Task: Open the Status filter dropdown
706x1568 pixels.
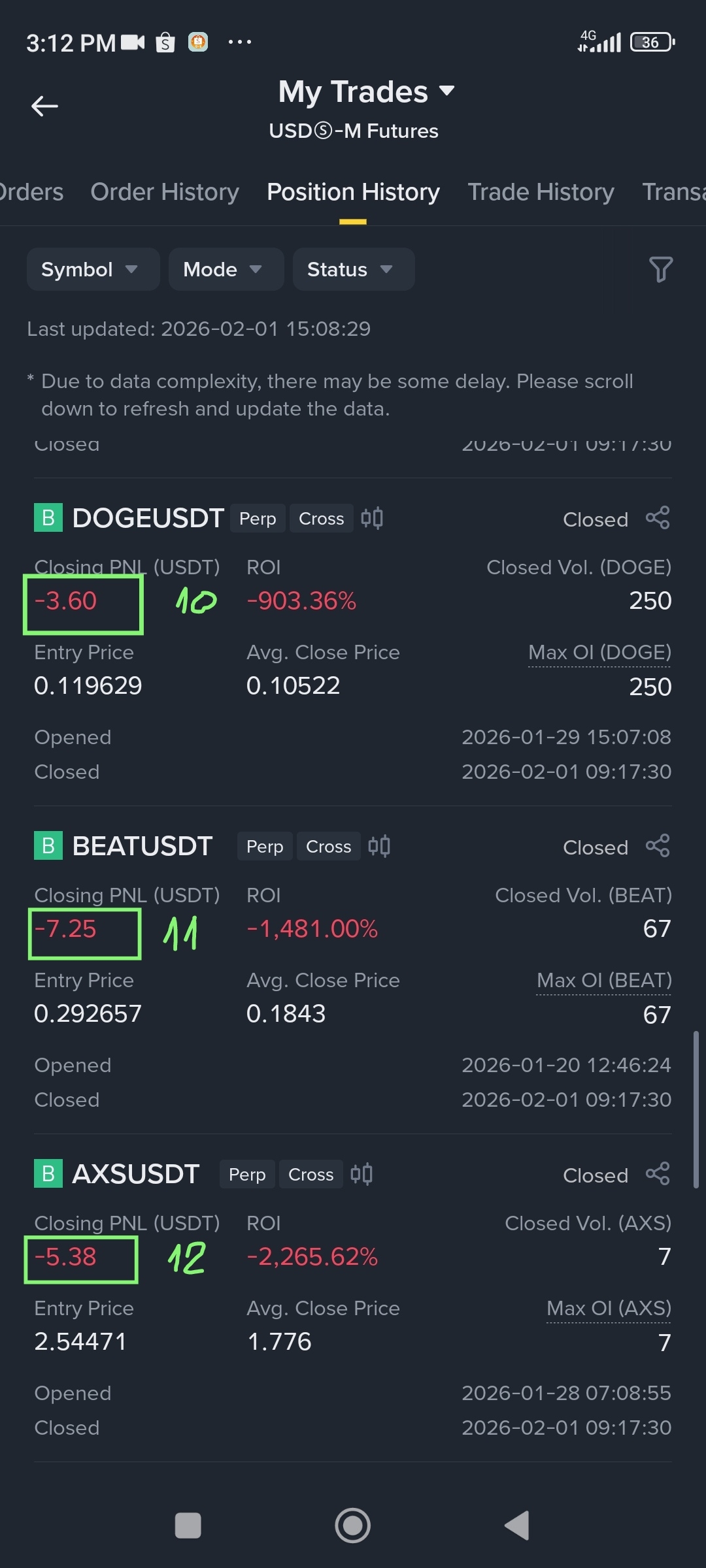Action: coord(353,269)
